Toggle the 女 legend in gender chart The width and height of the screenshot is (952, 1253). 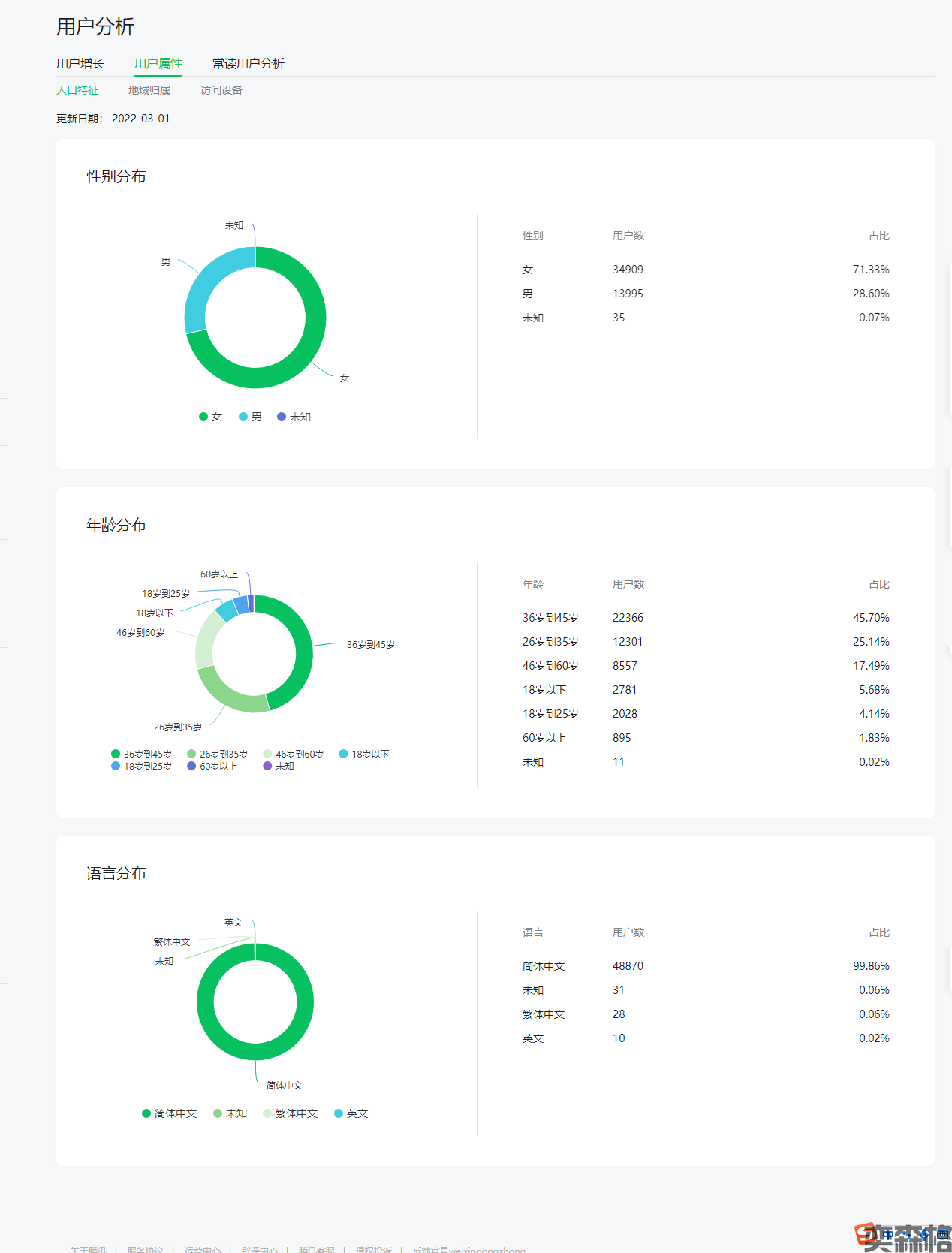pos(211,417)
